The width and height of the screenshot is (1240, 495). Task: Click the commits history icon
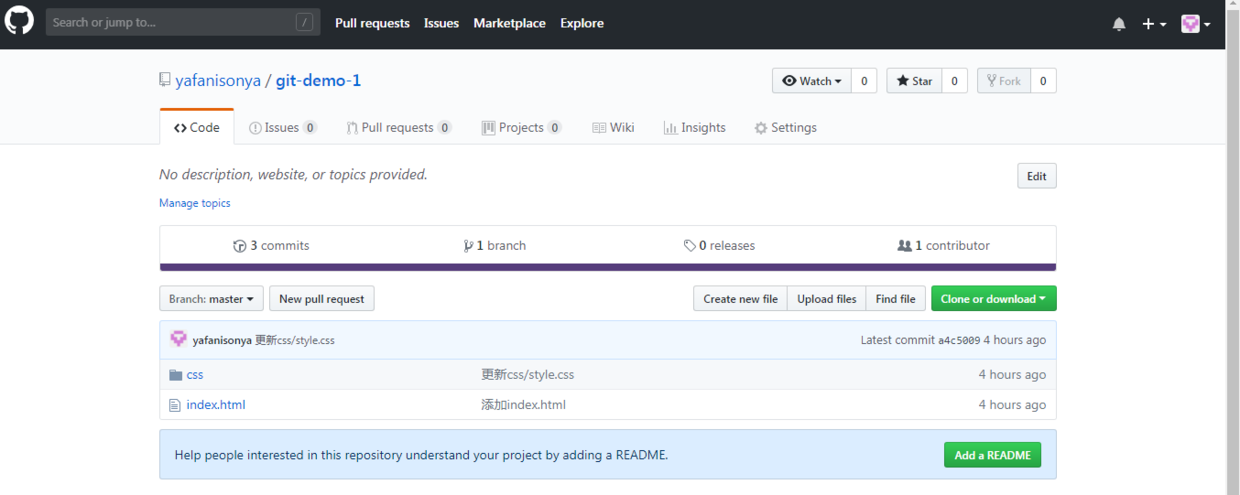pos(240,246)
